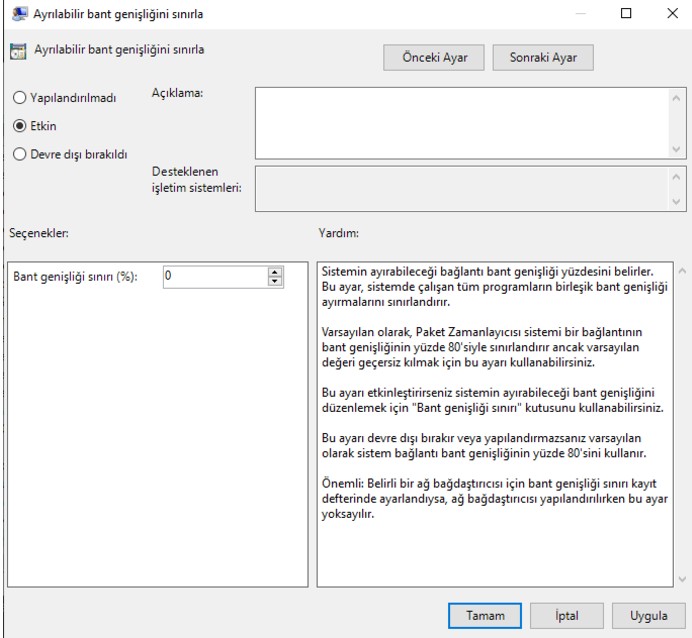Click the 'Açıklama:' label
This screenshot has width=692, height=638.
click(x=177, y=93)
